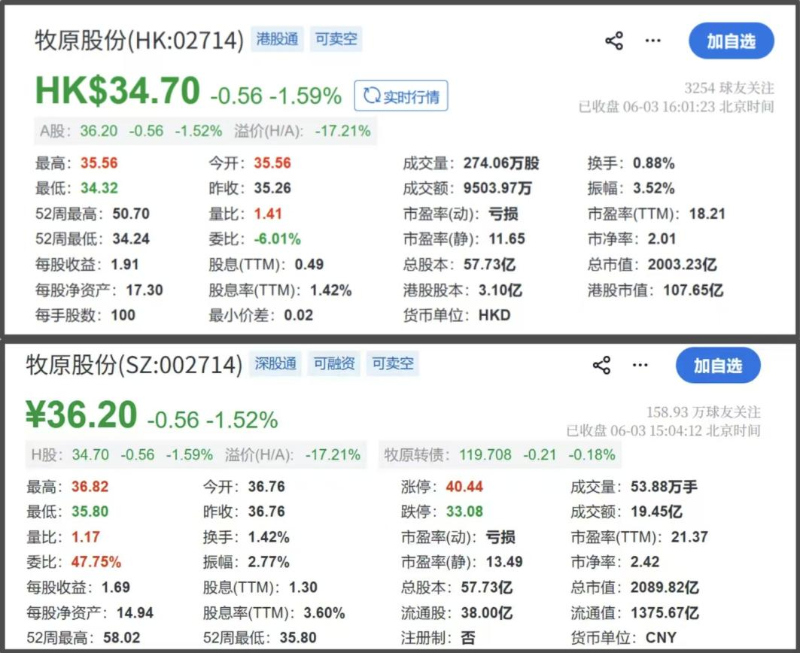This screenshot has width=800, height=653.
Task: Click the share icon in the SZ:002714 panel
Action: (x=602, y=365)
